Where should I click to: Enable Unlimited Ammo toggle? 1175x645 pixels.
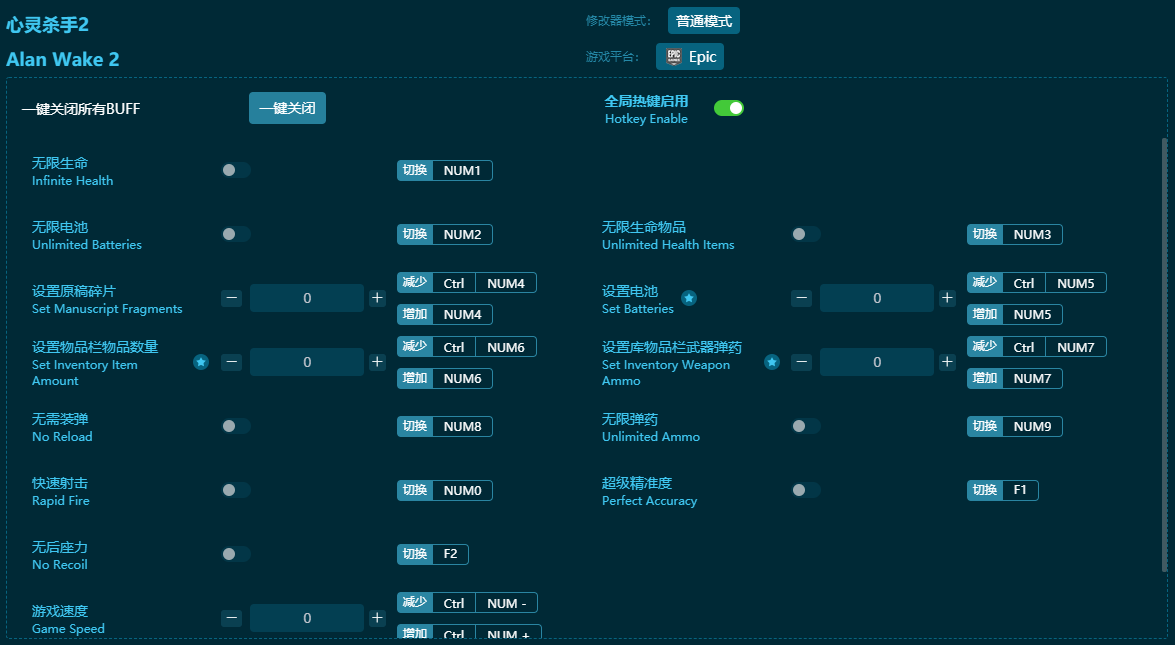pos(806,426)
